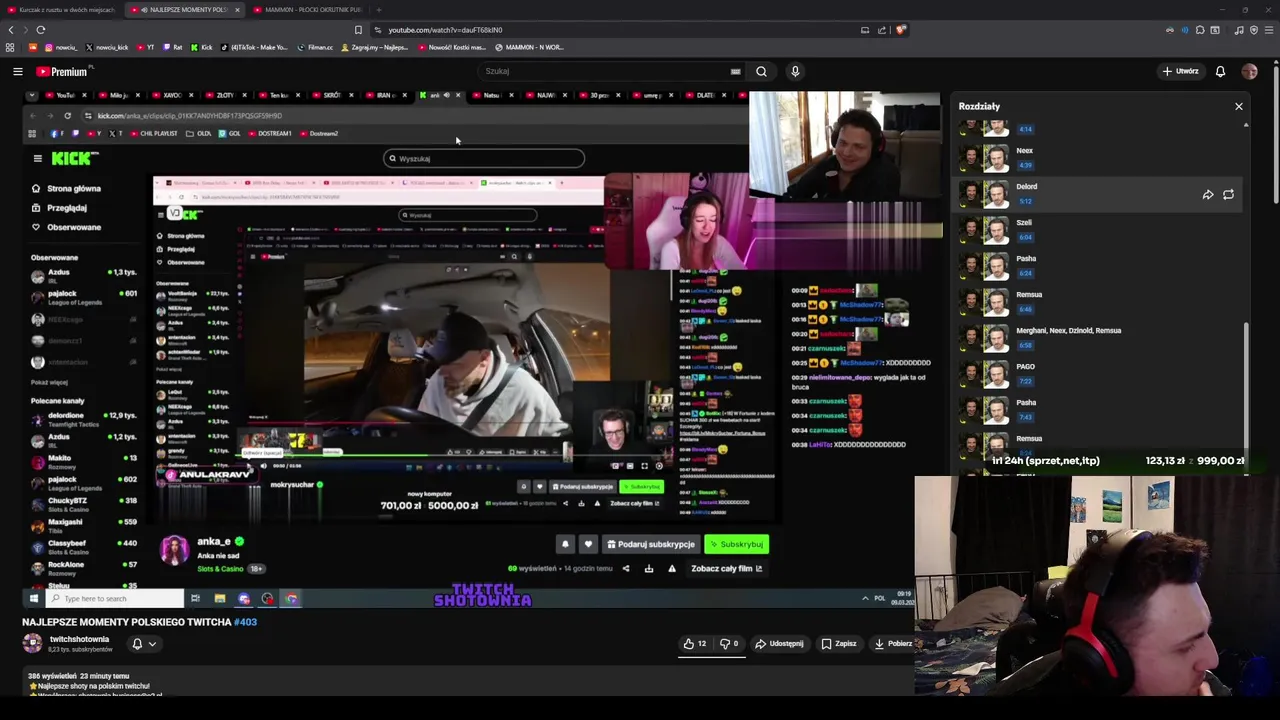Click Kick Wyszukaj search box in video

tap(484, 158)
